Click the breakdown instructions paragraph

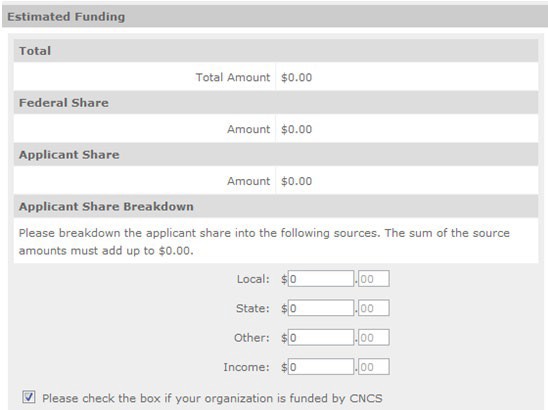tap(264, 242)
